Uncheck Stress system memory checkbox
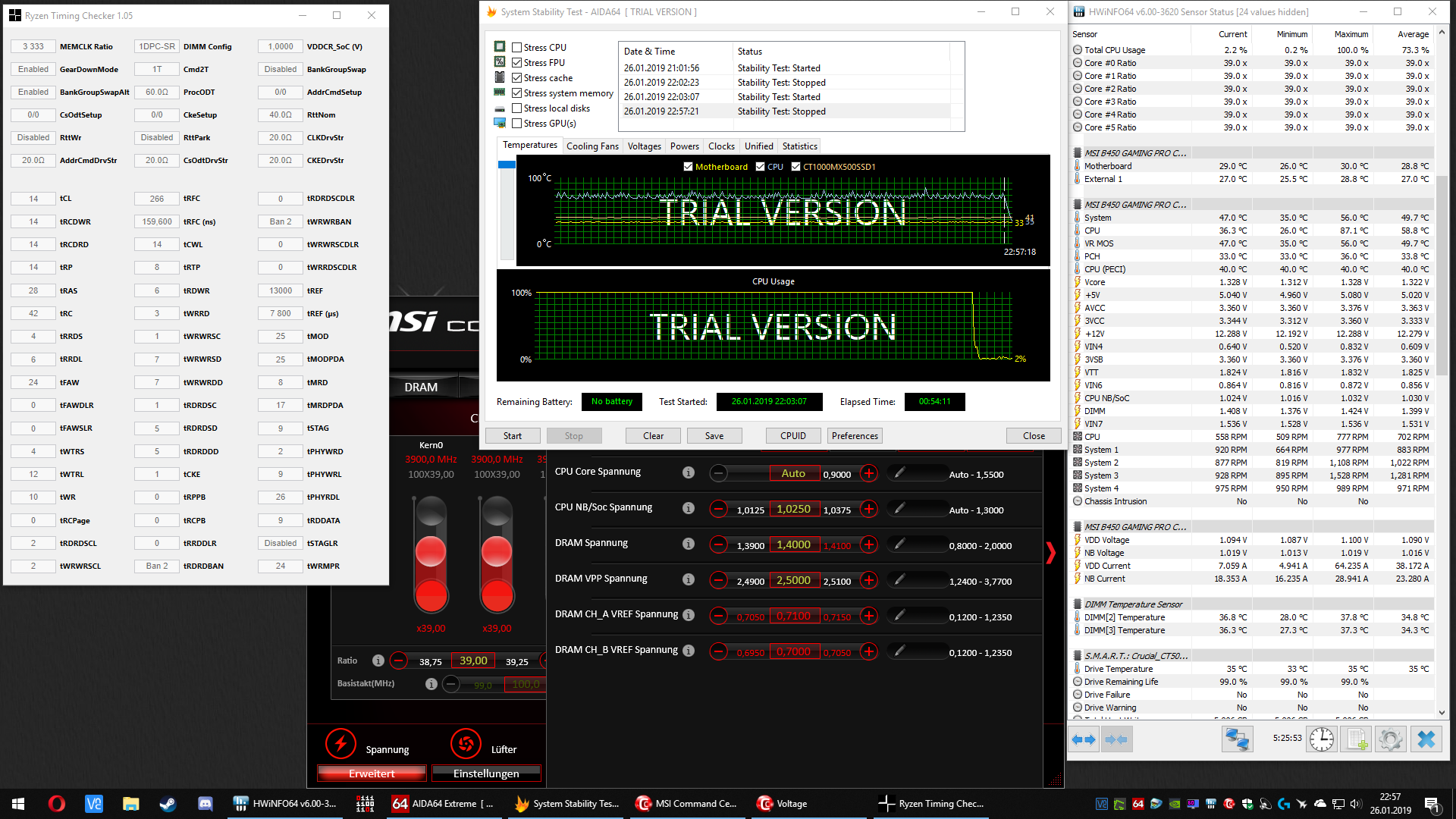 pyautogui.click(x=517, y=93)
